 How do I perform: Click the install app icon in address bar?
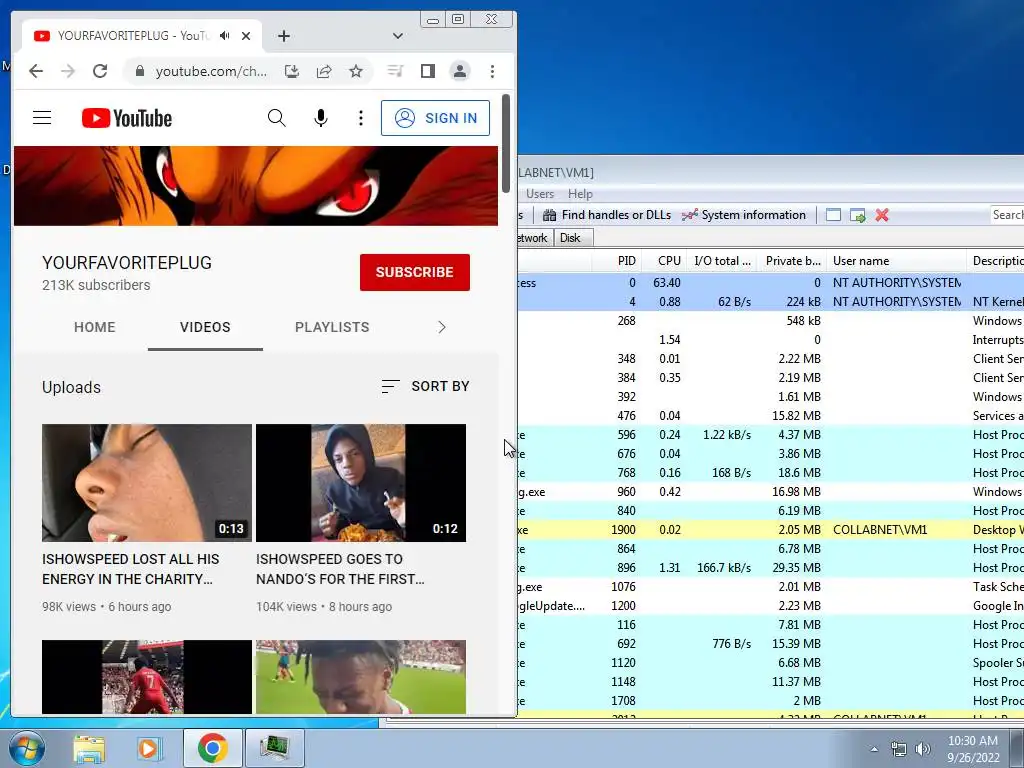pyautogui.click(x=292, y=71)
